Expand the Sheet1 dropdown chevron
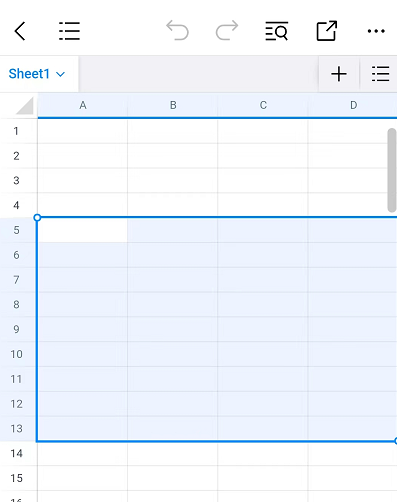The height and width of the screenshot is (502, 397). [x=60, y=74]
